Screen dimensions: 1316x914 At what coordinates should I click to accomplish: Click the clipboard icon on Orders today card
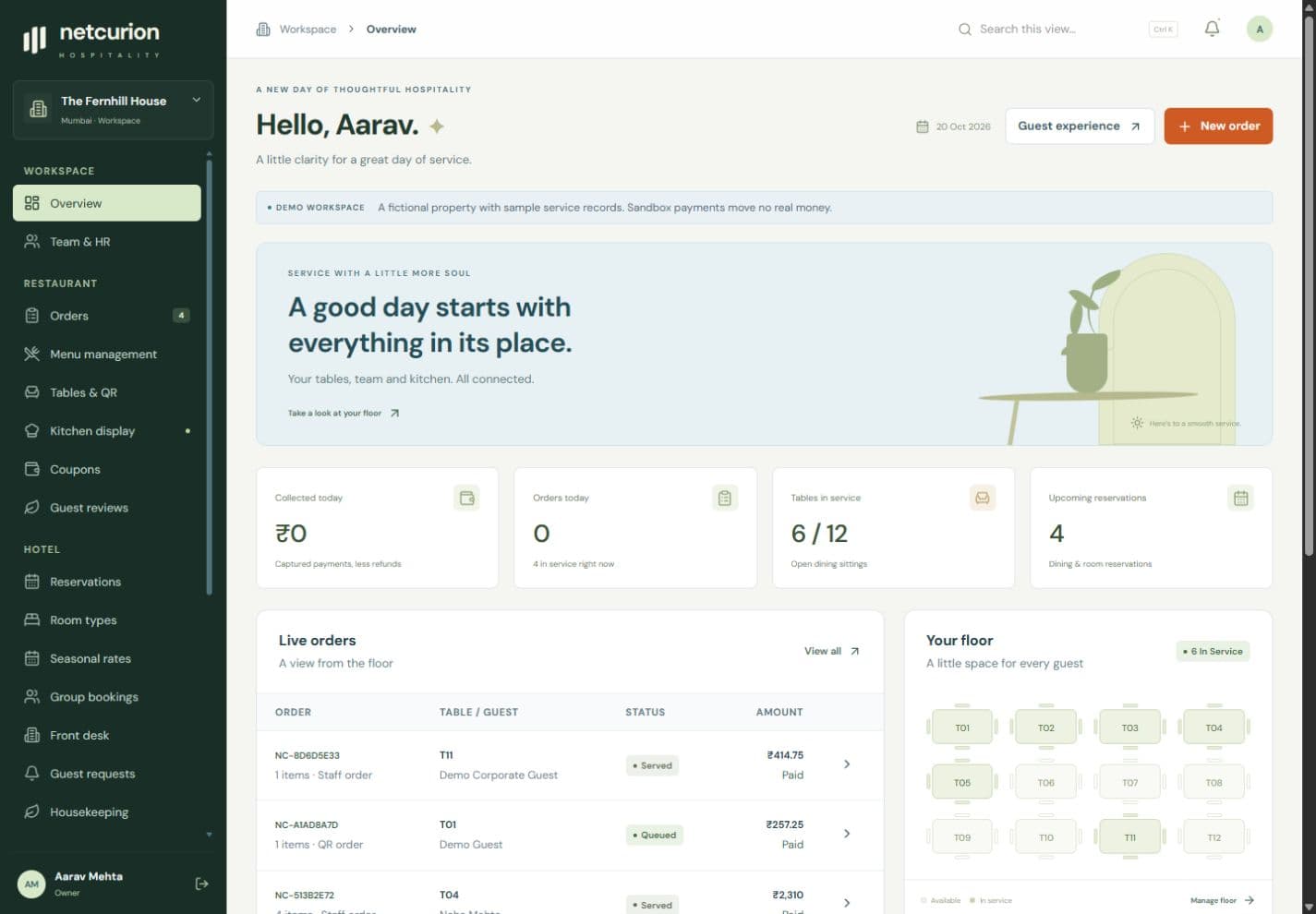coord(725,498)
